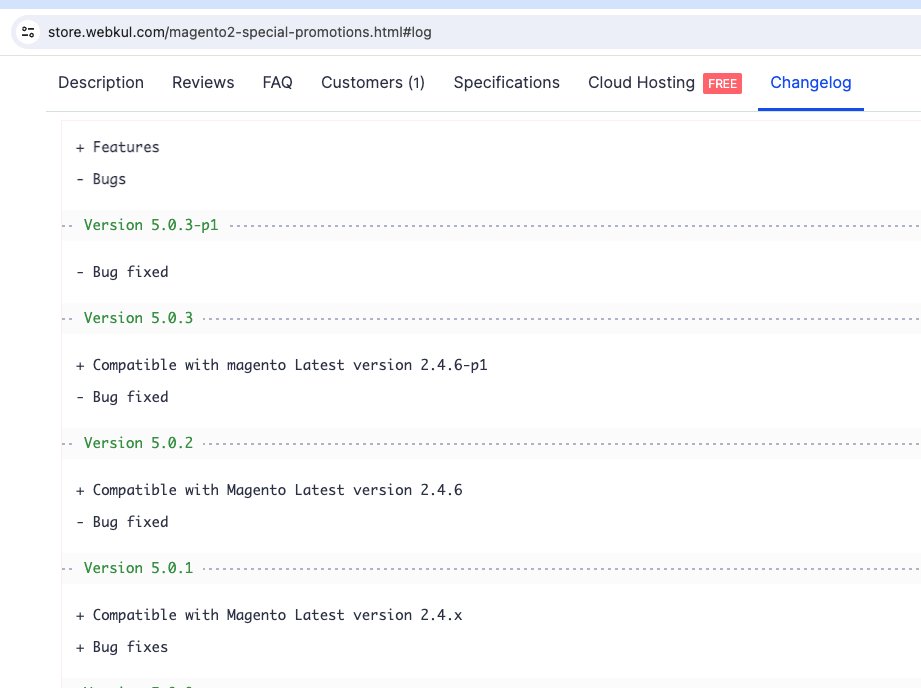Click the 'Version 5.0.3' heading
The height and width of the screenshot is (688, 921).
(x=138, y=318)
